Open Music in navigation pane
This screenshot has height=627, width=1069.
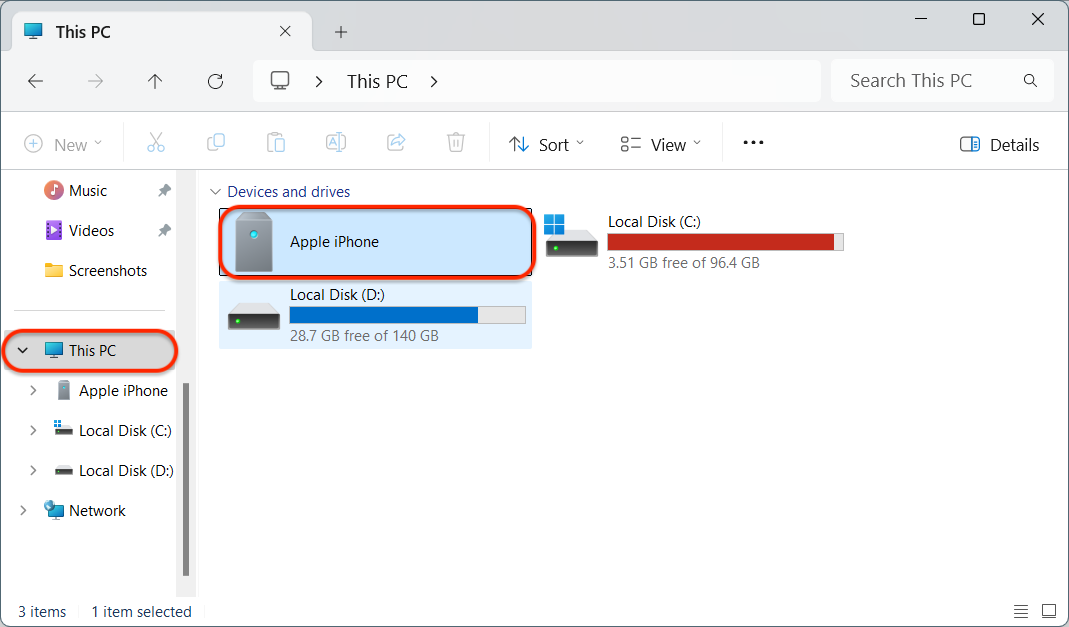pyautogui.click(x=88, y=191)
